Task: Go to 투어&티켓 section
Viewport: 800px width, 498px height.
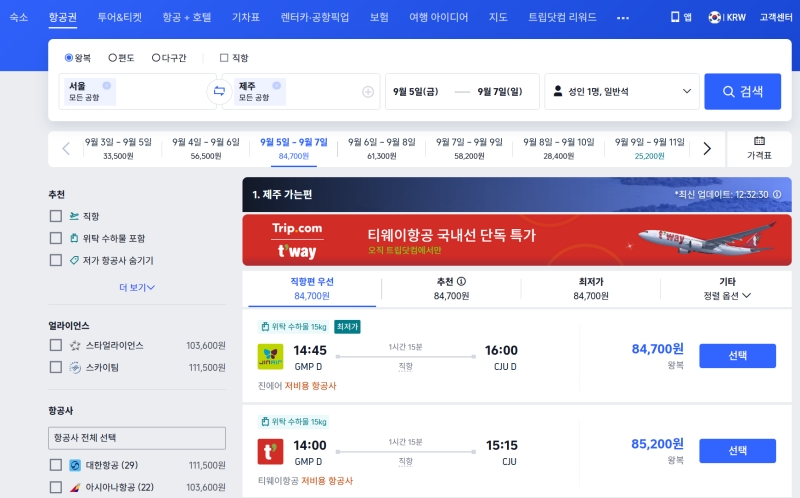Action: coord(119,17)
